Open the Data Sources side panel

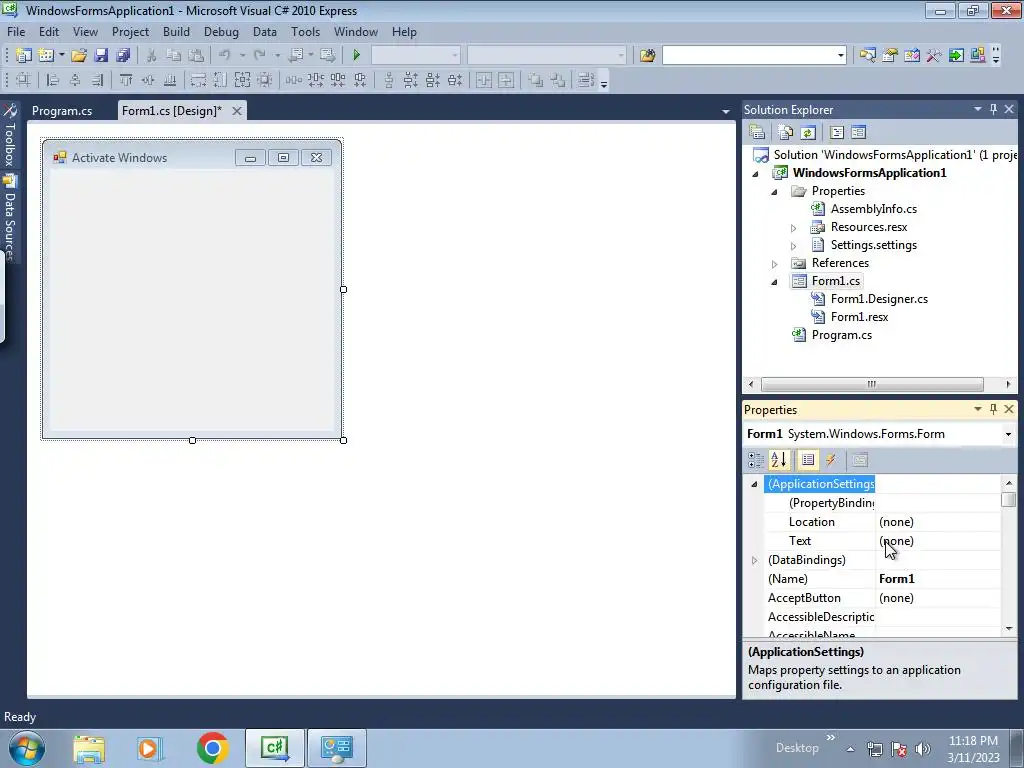tap(10, 218)
